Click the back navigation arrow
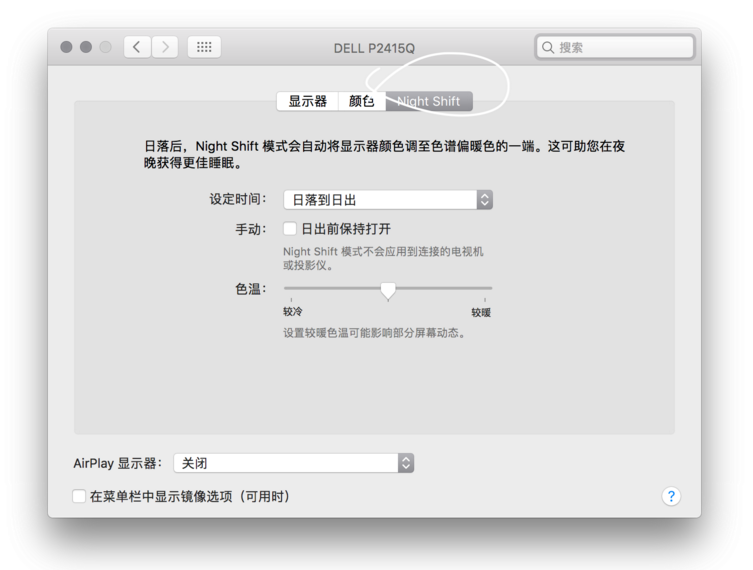The image size is (753, 570). coord(137,47)
